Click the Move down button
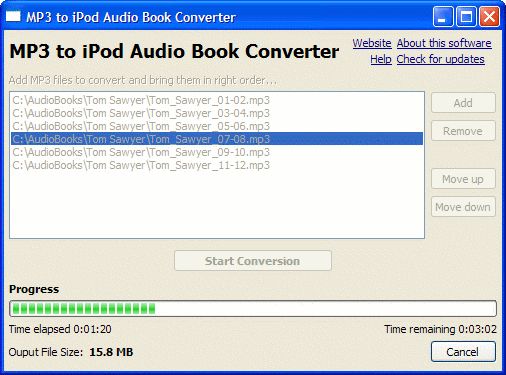 463,207
